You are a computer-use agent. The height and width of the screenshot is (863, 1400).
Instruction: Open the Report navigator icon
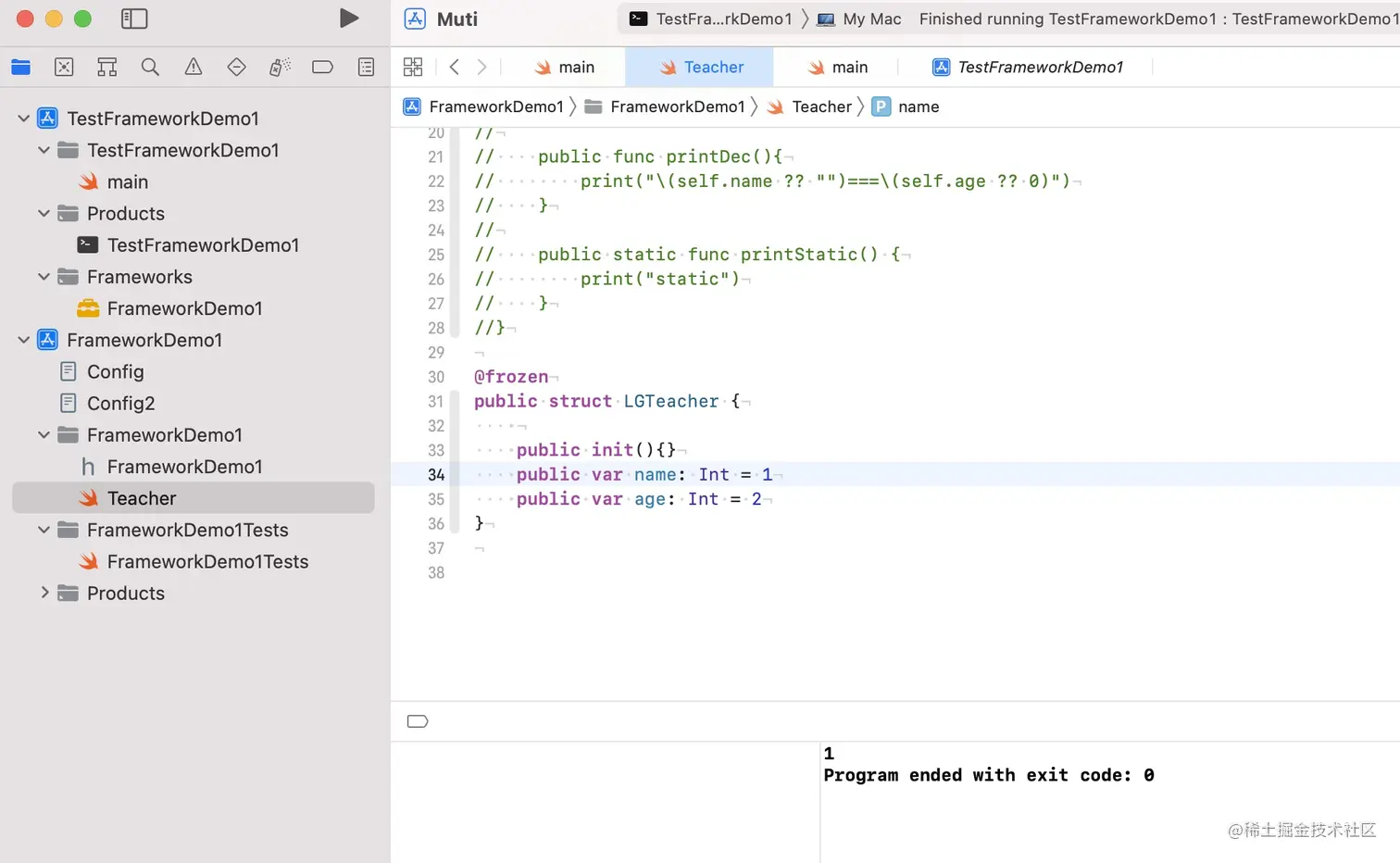tap(367, 67)
